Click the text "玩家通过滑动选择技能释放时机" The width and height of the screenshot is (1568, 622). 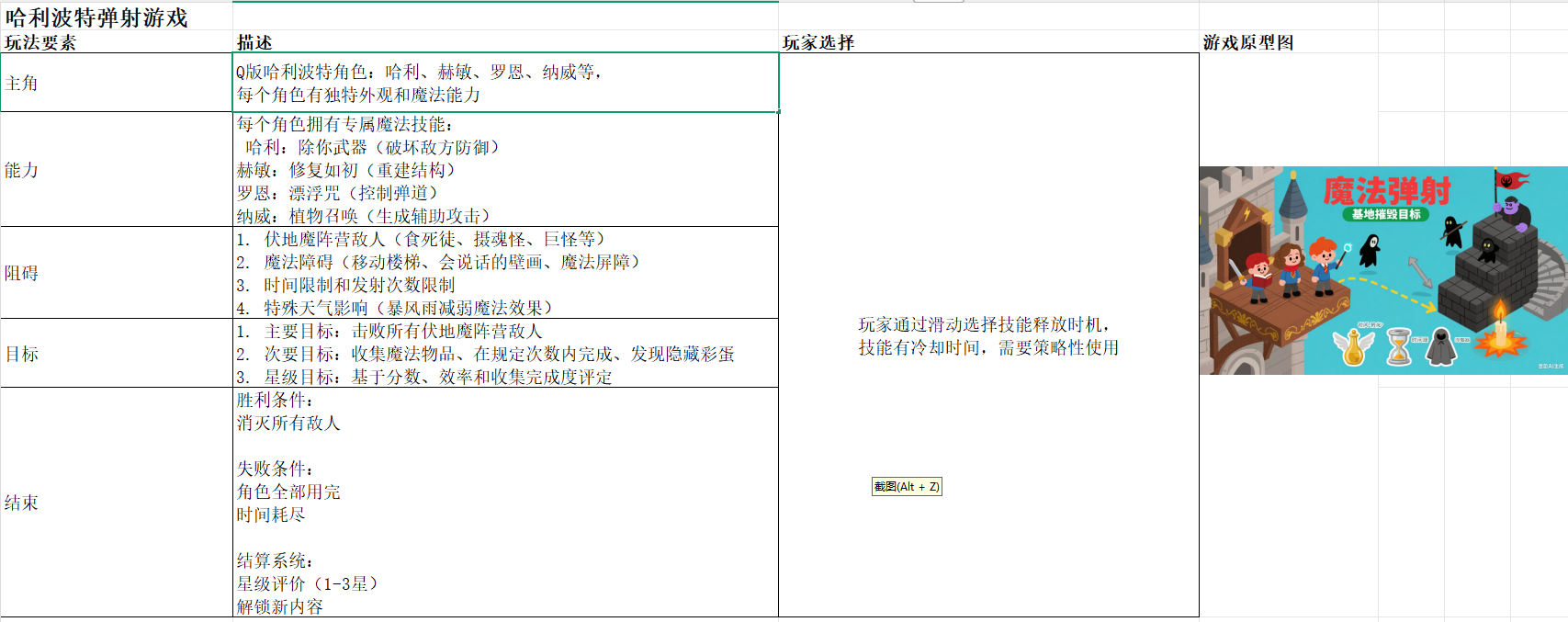[984, 324]
